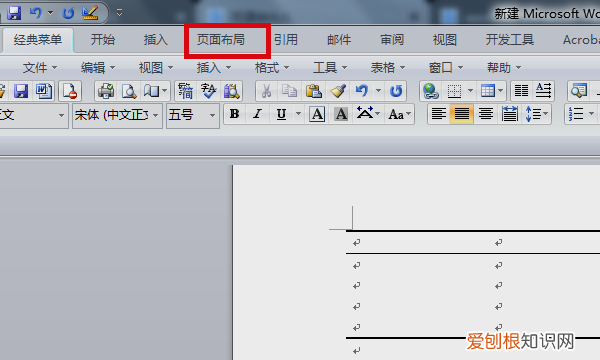Toggle Center paragraph alignment

pyautogui.click(x=486, y=114)
